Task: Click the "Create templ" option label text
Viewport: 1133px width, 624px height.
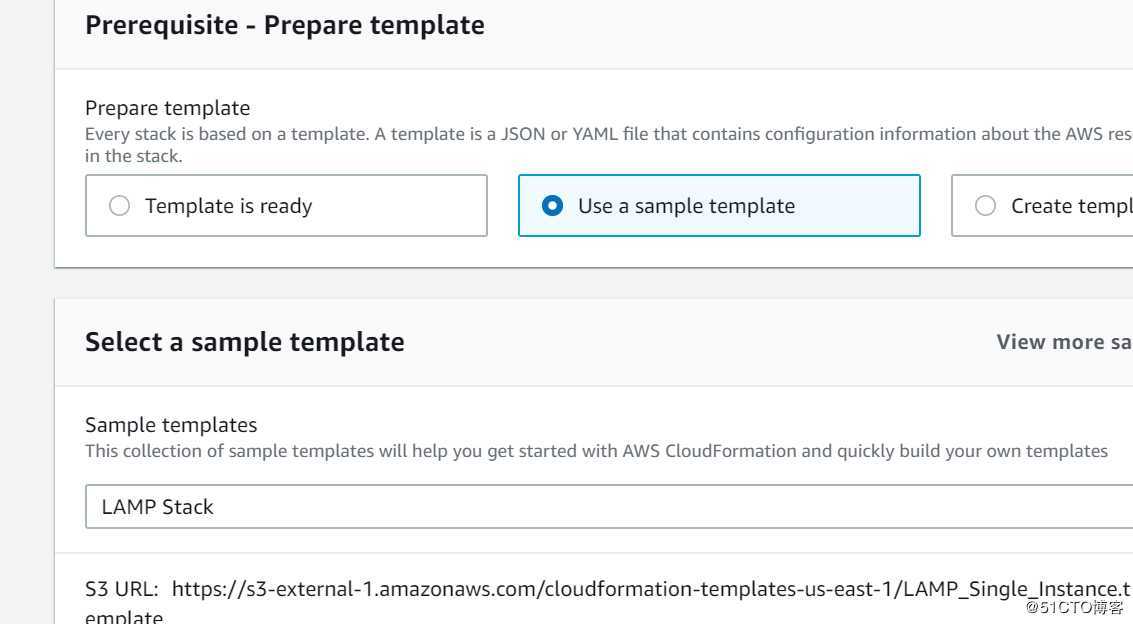Action: pos(1071,206)
